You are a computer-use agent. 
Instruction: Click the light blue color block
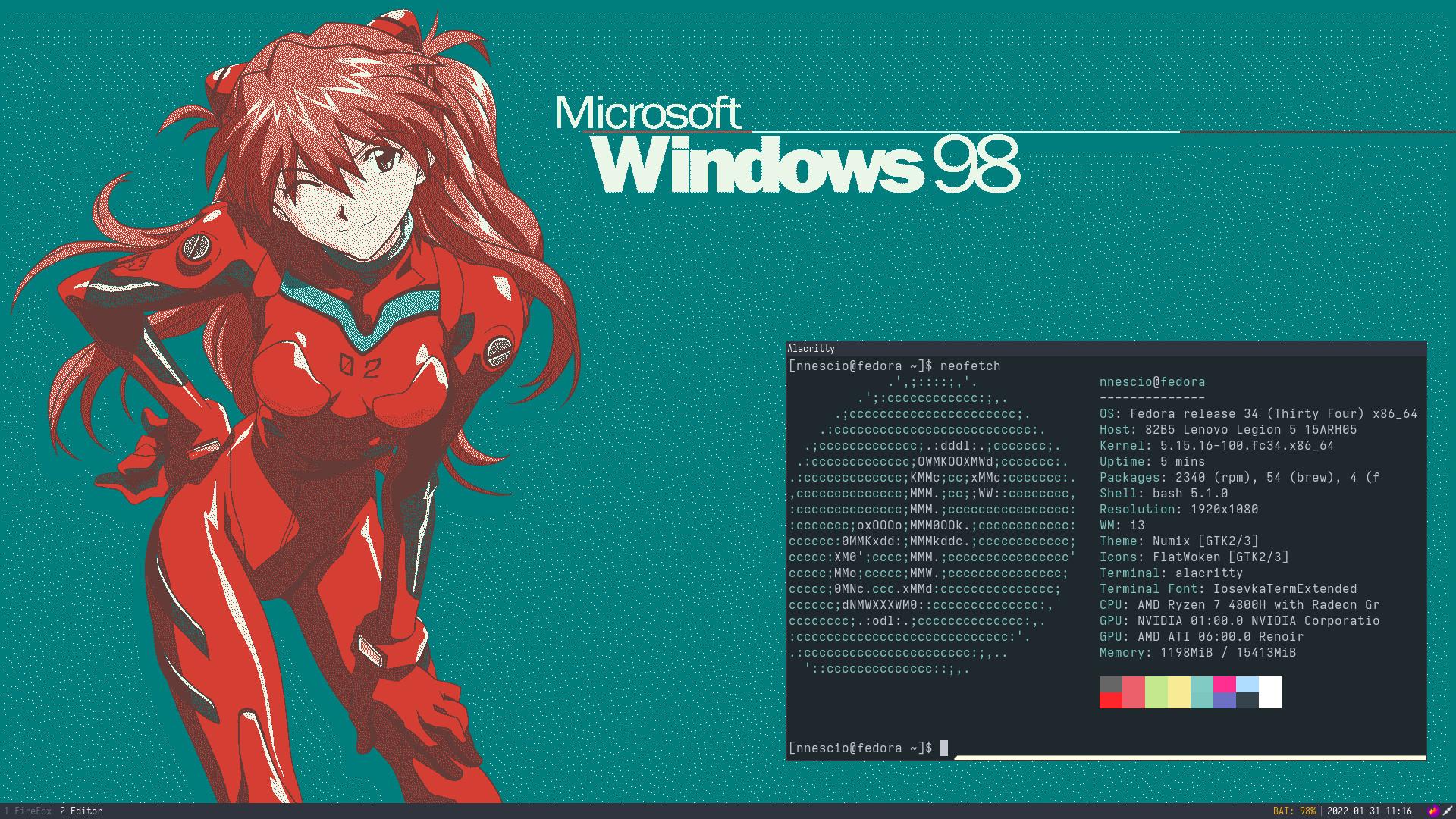[x=1247, y=684]
